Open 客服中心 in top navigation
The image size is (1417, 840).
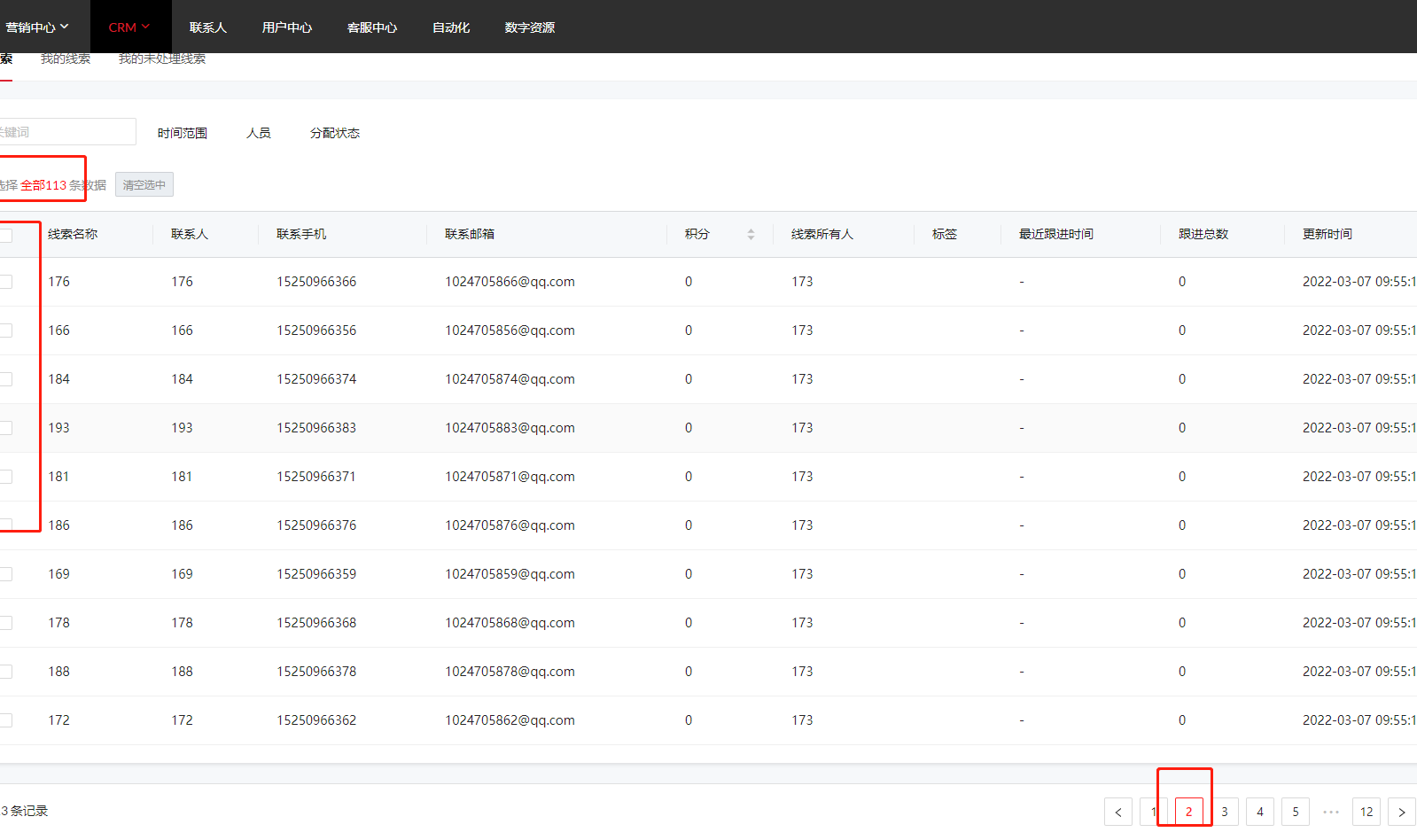(372, 27)
